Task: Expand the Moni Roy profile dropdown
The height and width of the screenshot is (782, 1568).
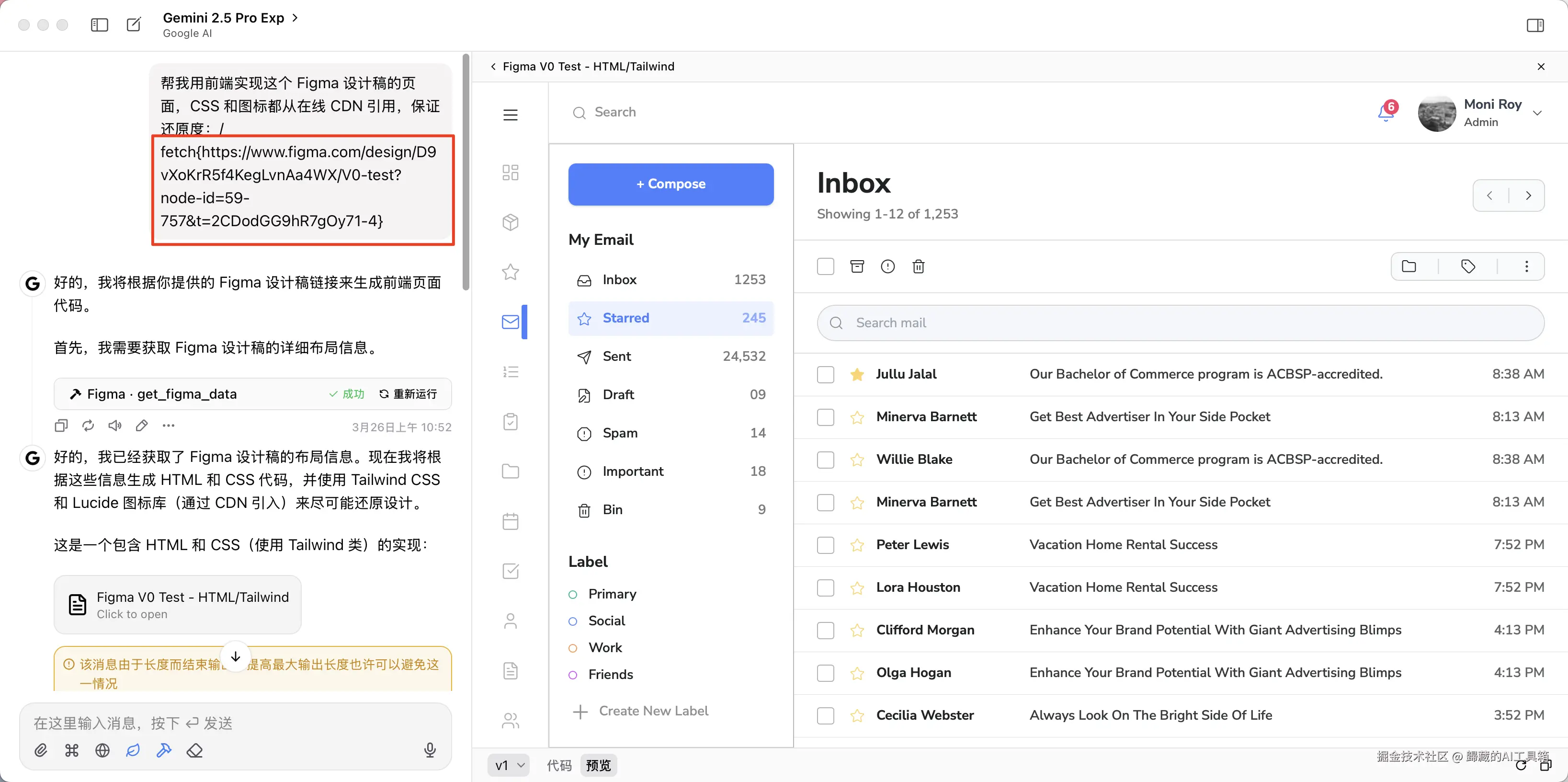Action: (x=1537, y=113)
